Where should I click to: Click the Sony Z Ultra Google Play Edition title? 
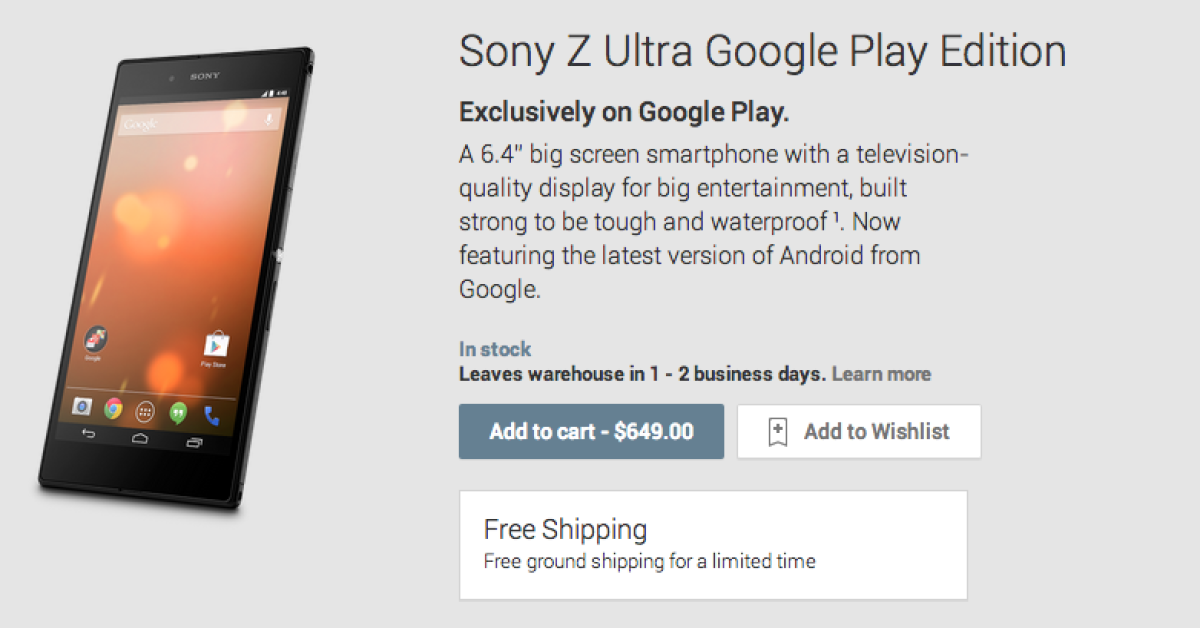point(762,52)
